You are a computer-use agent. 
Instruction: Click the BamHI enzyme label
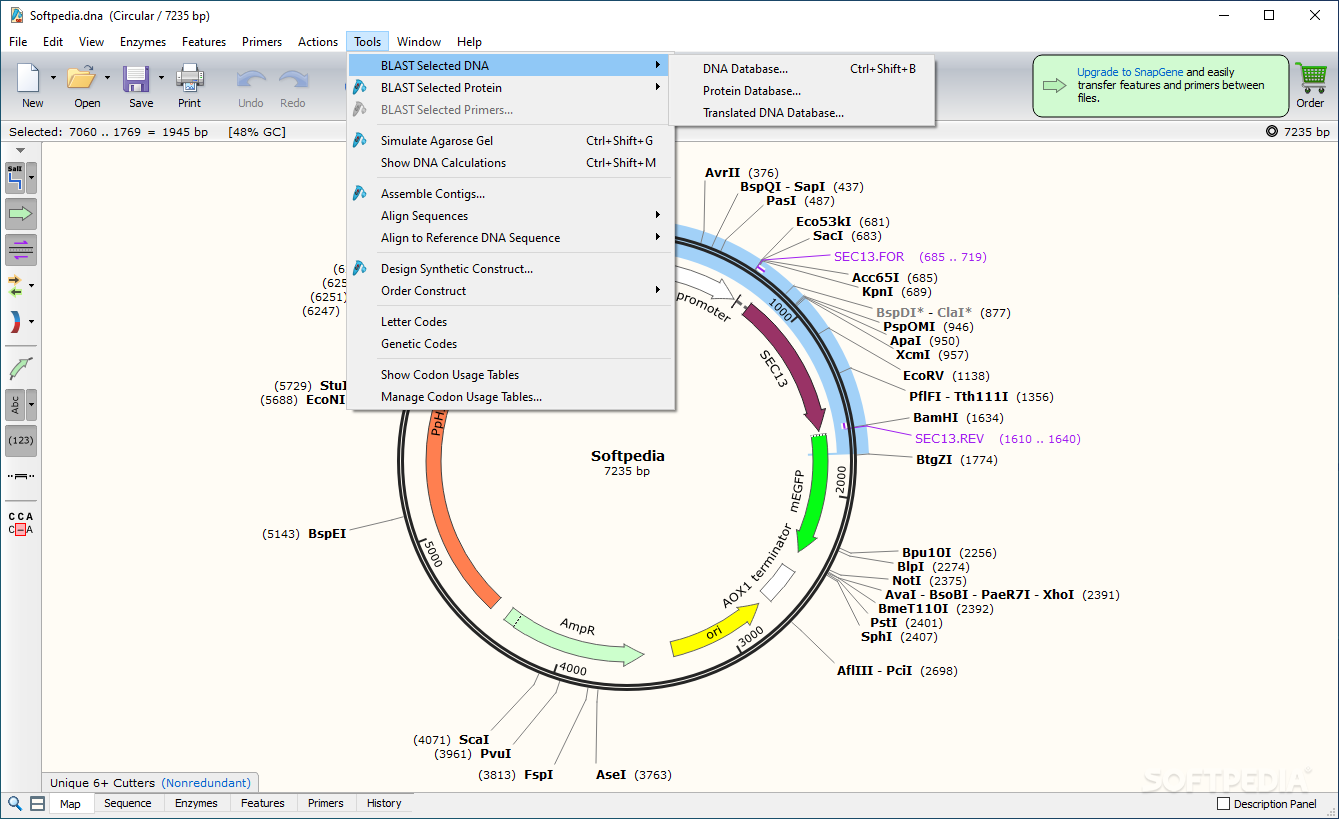click(x=935, y=418)
